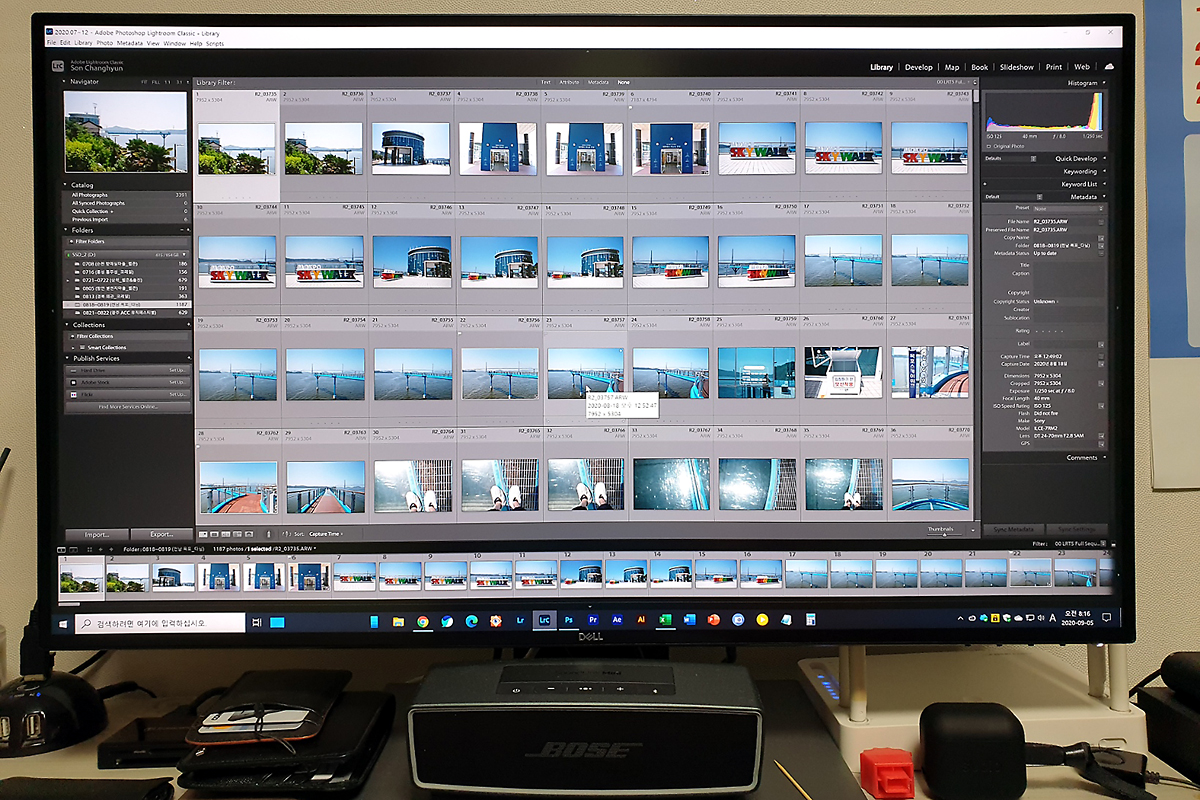This screenshot has width=1200, height=800.
Task: Collapse the Folders panel
Action: [x=66, y=230]
